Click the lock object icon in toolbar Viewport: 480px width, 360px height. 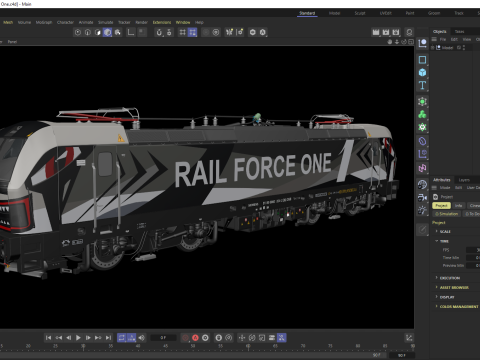point(169,32)
